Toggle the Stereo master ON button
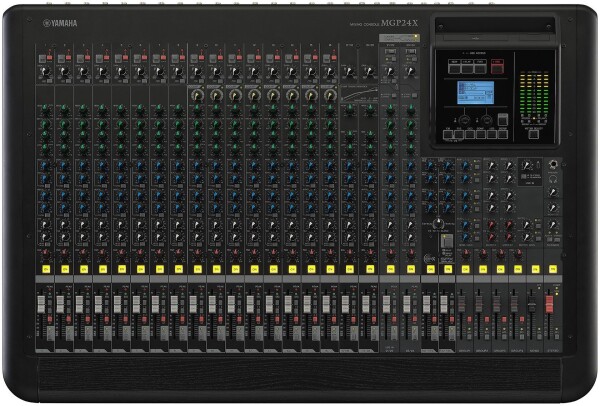The height and width of the screenshot is (406, 600). (x=553, y=269)
